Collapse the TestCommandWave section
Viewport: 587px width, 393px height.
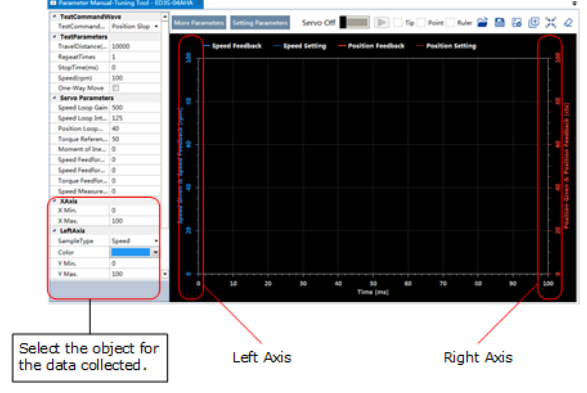(55, 16)
